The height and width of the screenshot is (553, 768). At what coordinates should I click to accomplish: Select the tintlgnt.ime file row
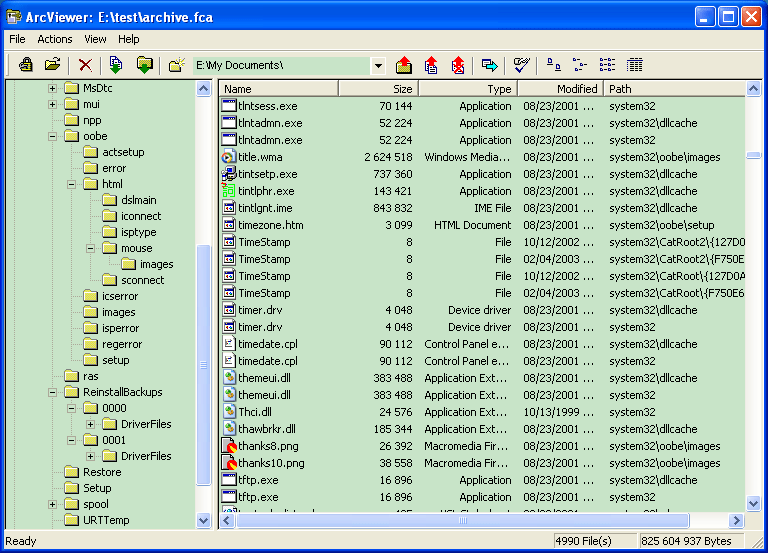click(x=482, y=208)
